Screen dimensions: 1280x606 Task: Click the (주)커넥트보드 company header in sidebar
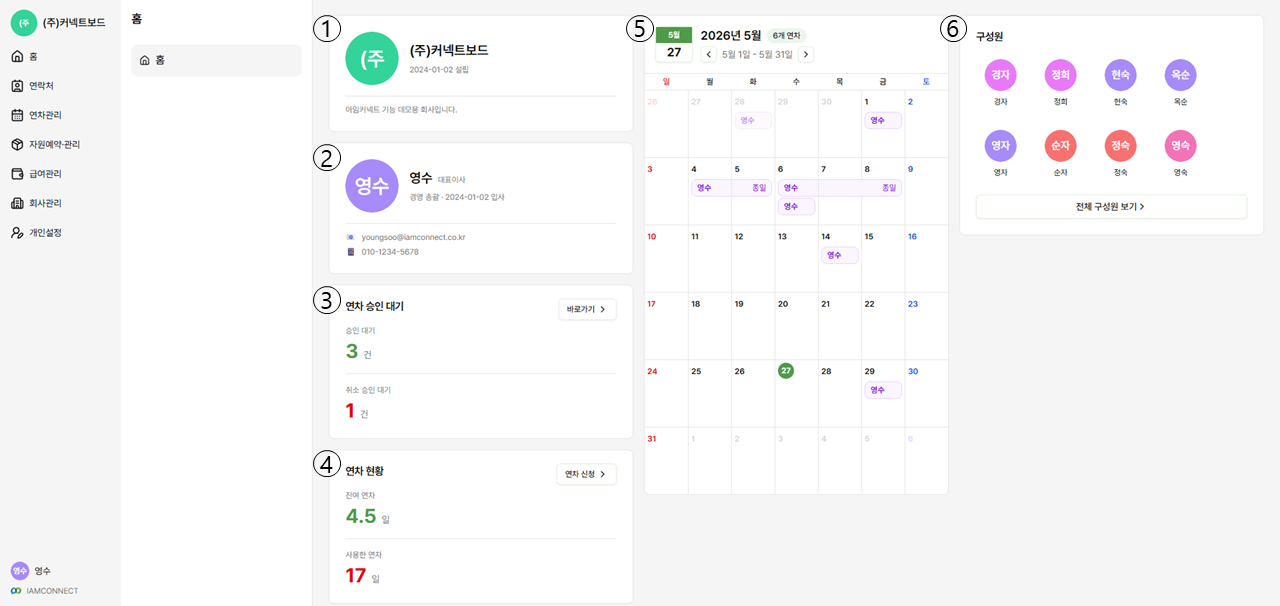click(x=59, y=22)
